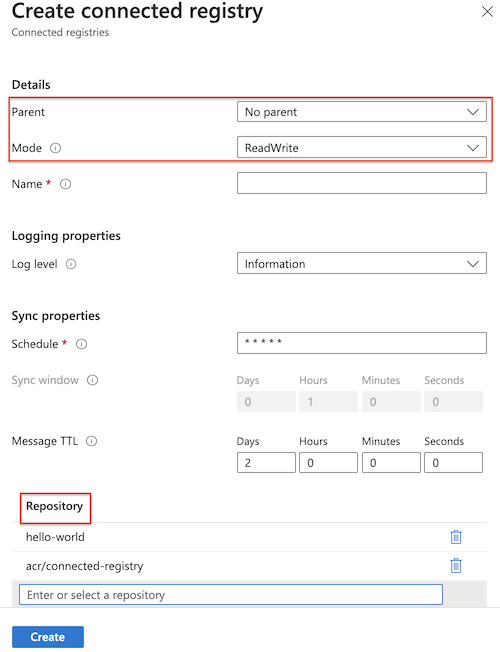Click the Message TTL info icon

92,441
